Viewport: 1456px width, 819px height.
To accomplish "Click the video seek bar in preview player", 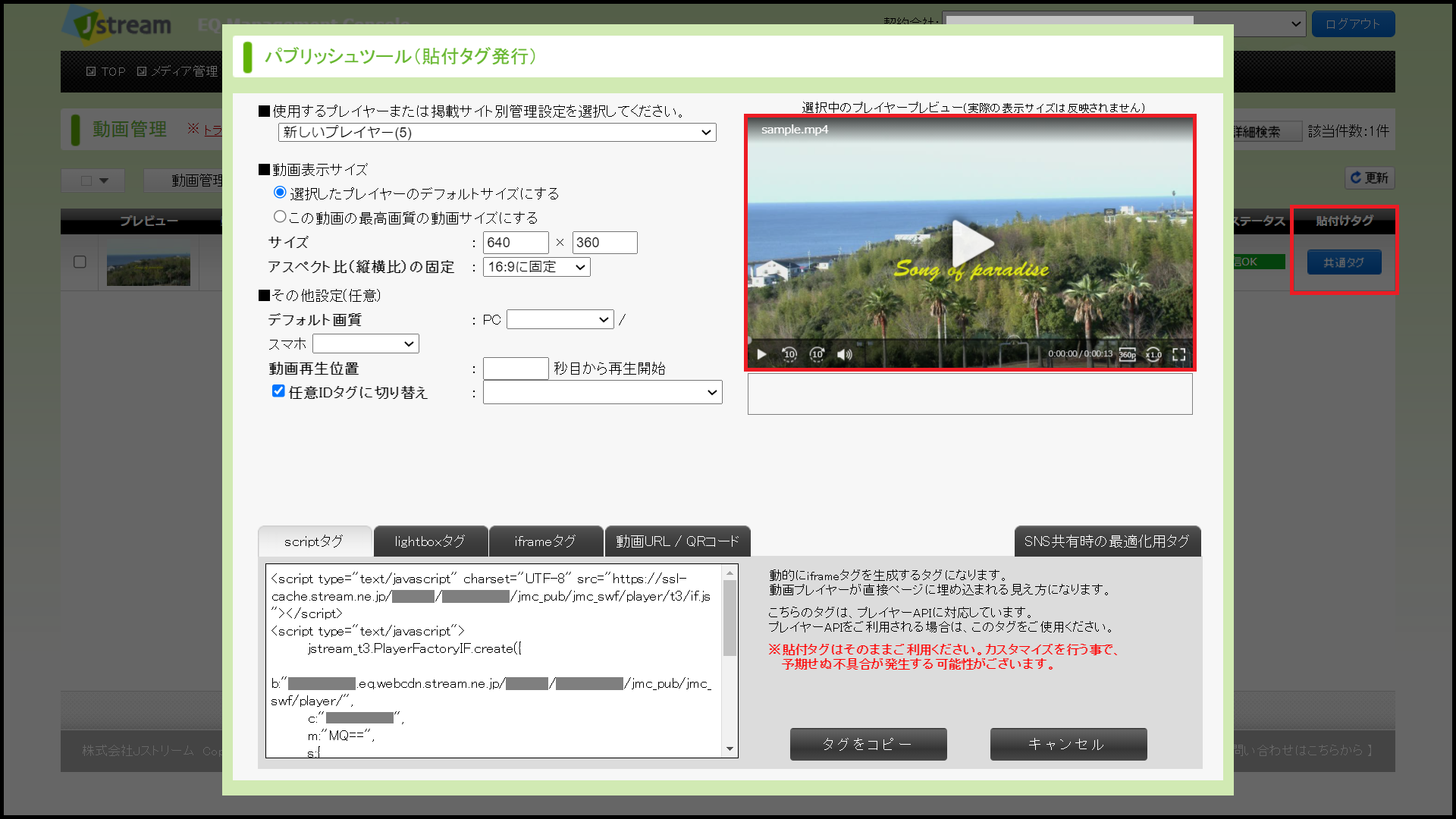I will [969, 340].
